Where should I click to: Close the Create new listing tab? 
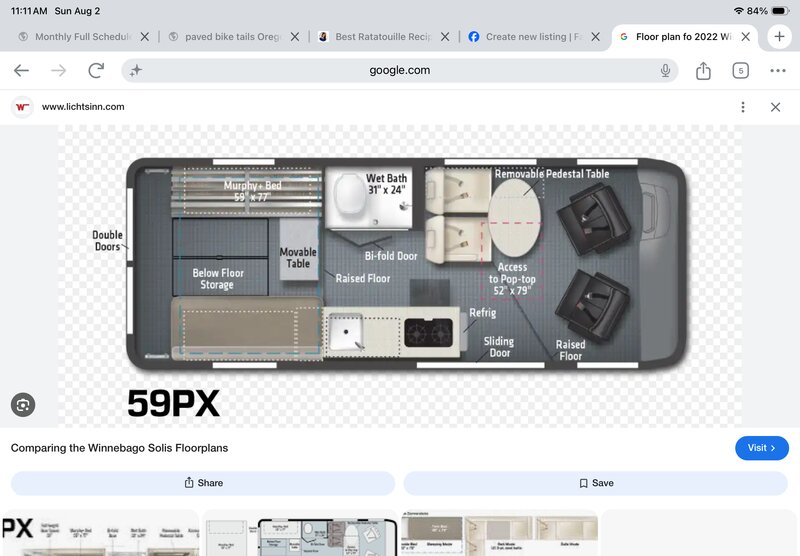[x=595, y=37]
